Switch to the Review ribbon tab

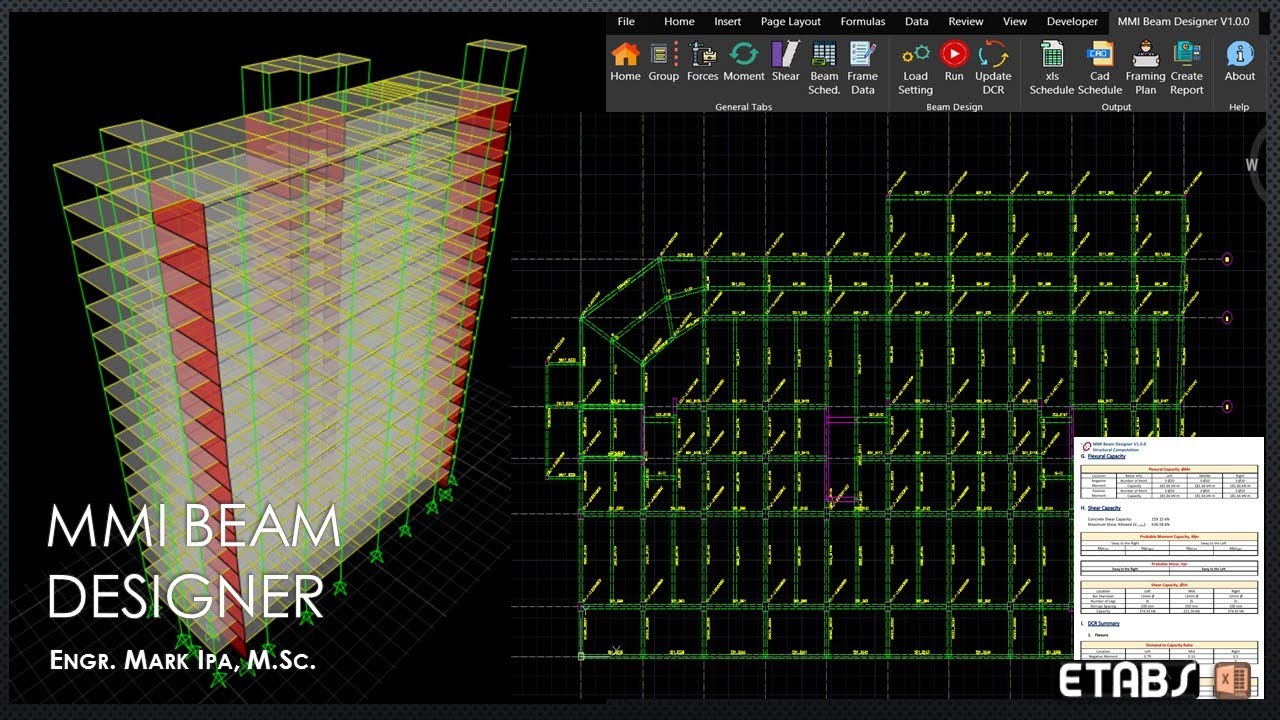(x=966, y=21)
